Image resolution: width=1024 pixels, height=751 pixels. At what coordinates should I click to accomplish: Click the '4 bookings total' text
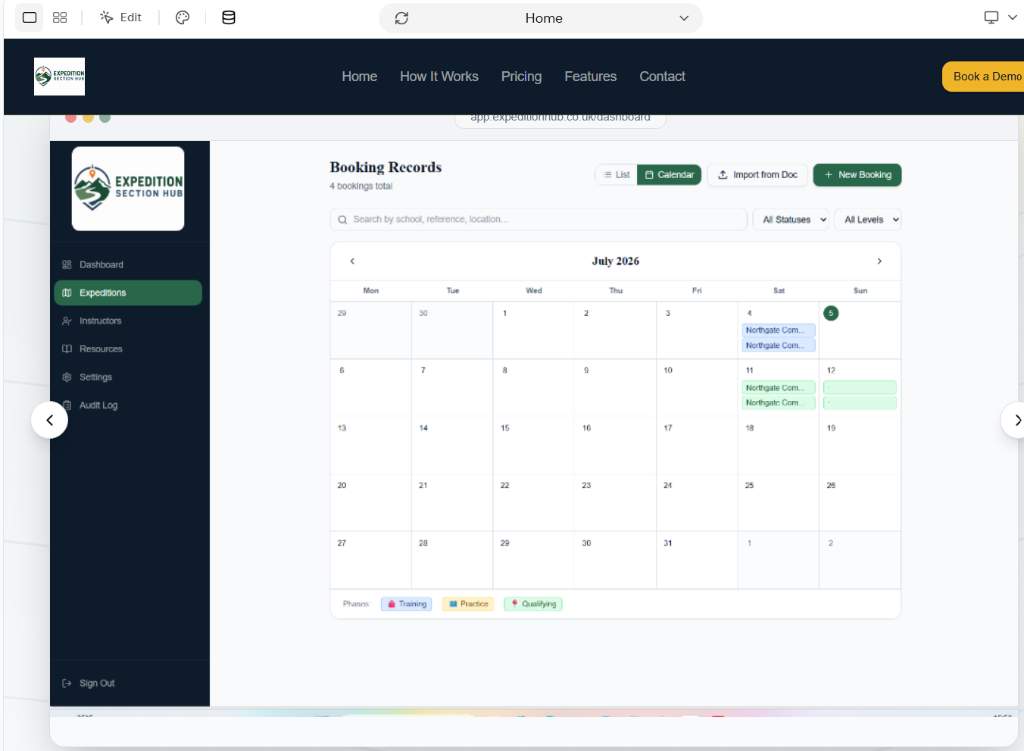[x=361, y=186]
